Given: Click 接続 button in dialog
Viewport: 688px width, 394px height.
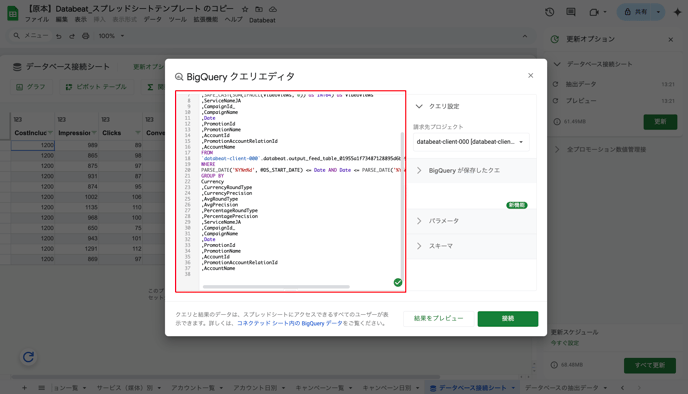Looking at the screenshot, I should pyautogui.click(x=508, y=319).
